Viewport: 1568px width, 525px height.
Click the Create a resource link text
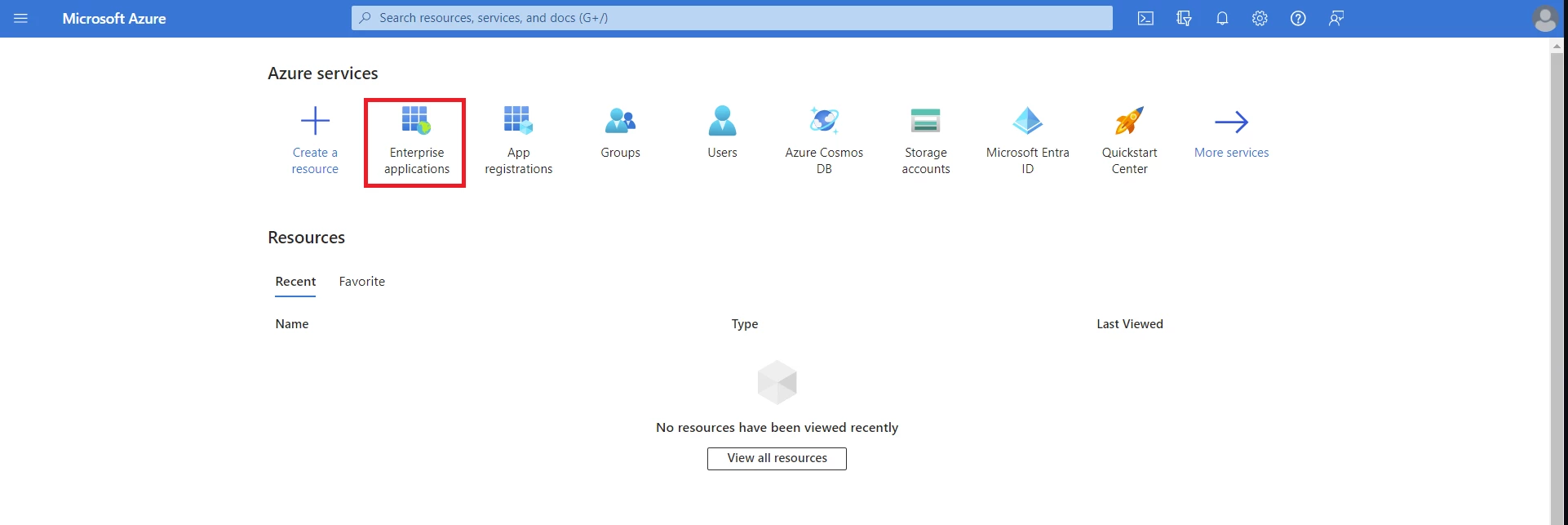point(315,161)
